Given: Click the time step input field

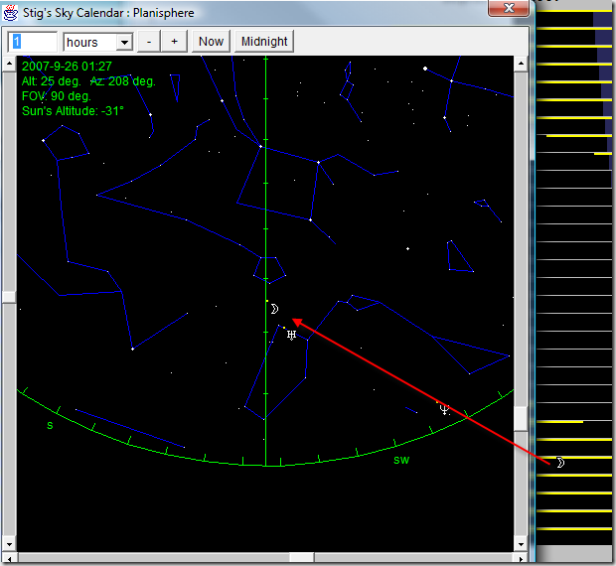Looking at the screenshot, I should tap(33, 42).
